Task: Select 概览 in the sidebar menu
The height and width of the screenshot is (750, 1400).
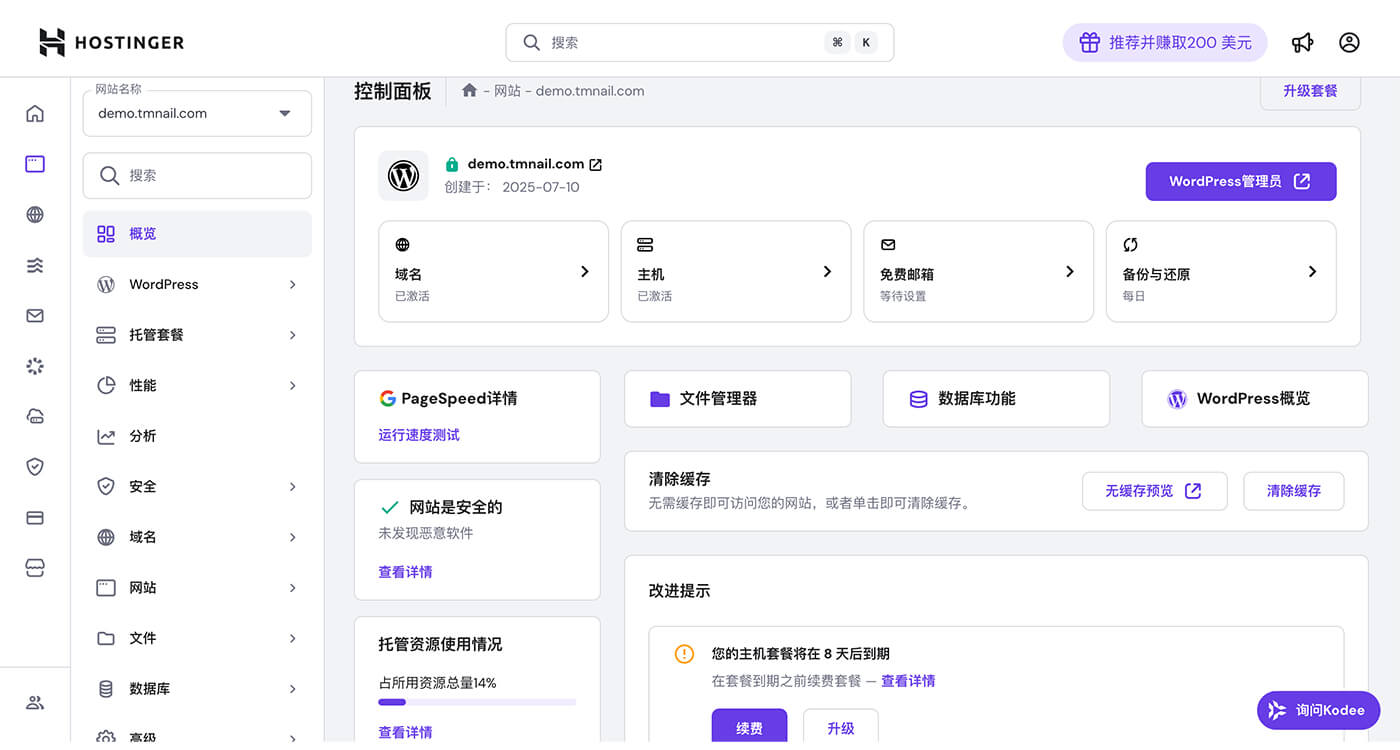Action: click(x=197, y=234)
